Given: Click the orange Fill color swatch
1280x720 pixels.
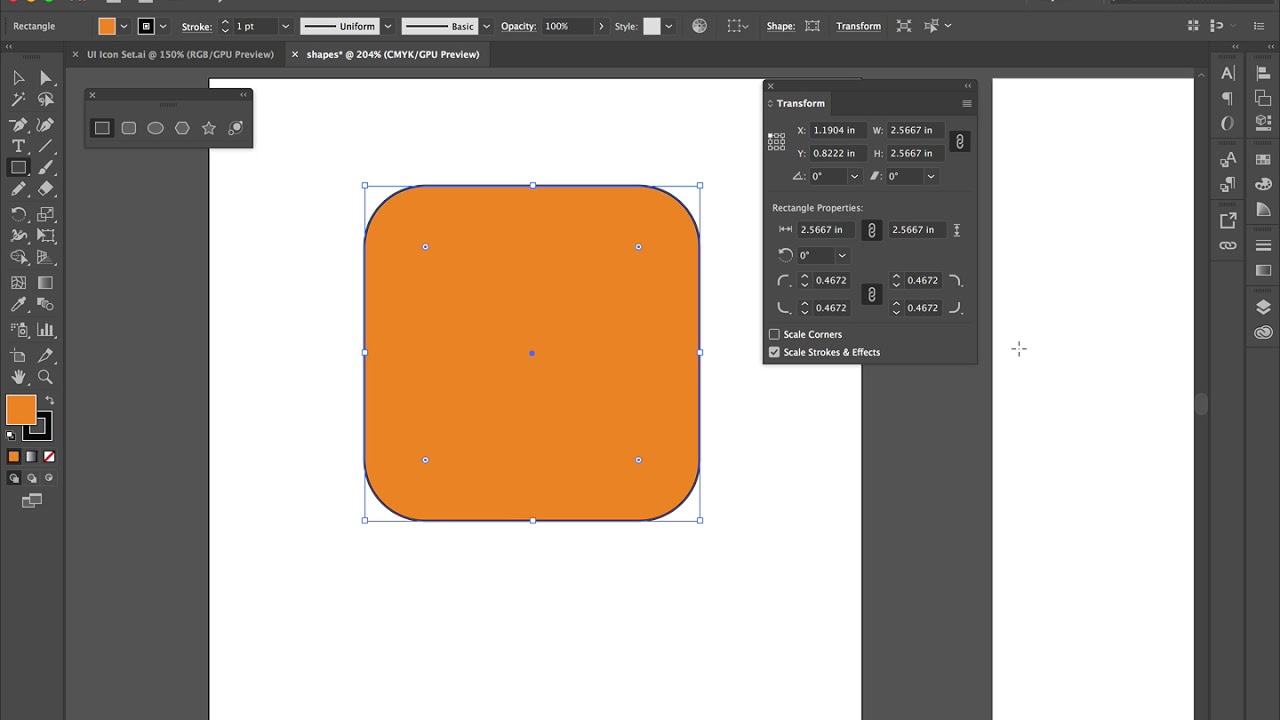Looking at the screenshot, I should click(107, 26).
